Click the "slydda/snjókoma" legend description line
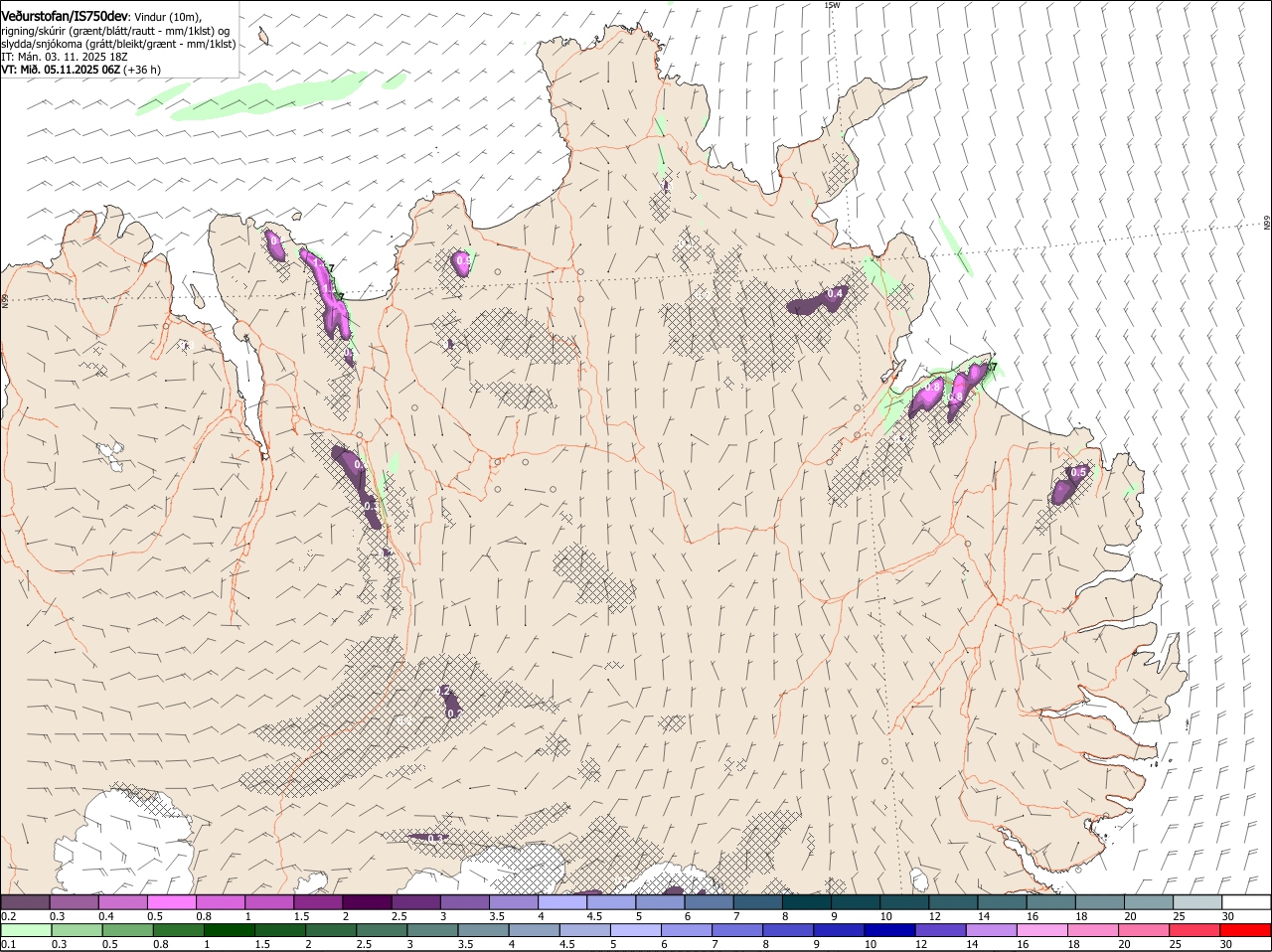Image resolution: width=1272 pixels, height=952 pixels. tap(118, 44)
